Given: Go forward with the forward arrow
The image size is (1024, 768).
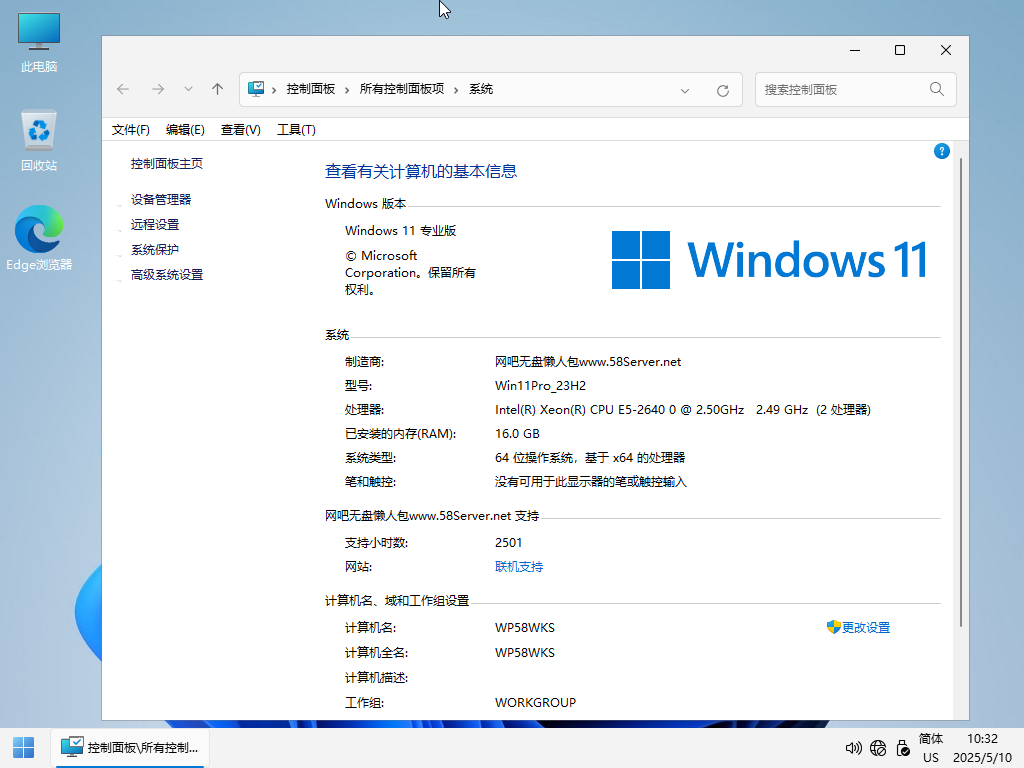Looking at the screenshot, I should click(x=158, y=89).
